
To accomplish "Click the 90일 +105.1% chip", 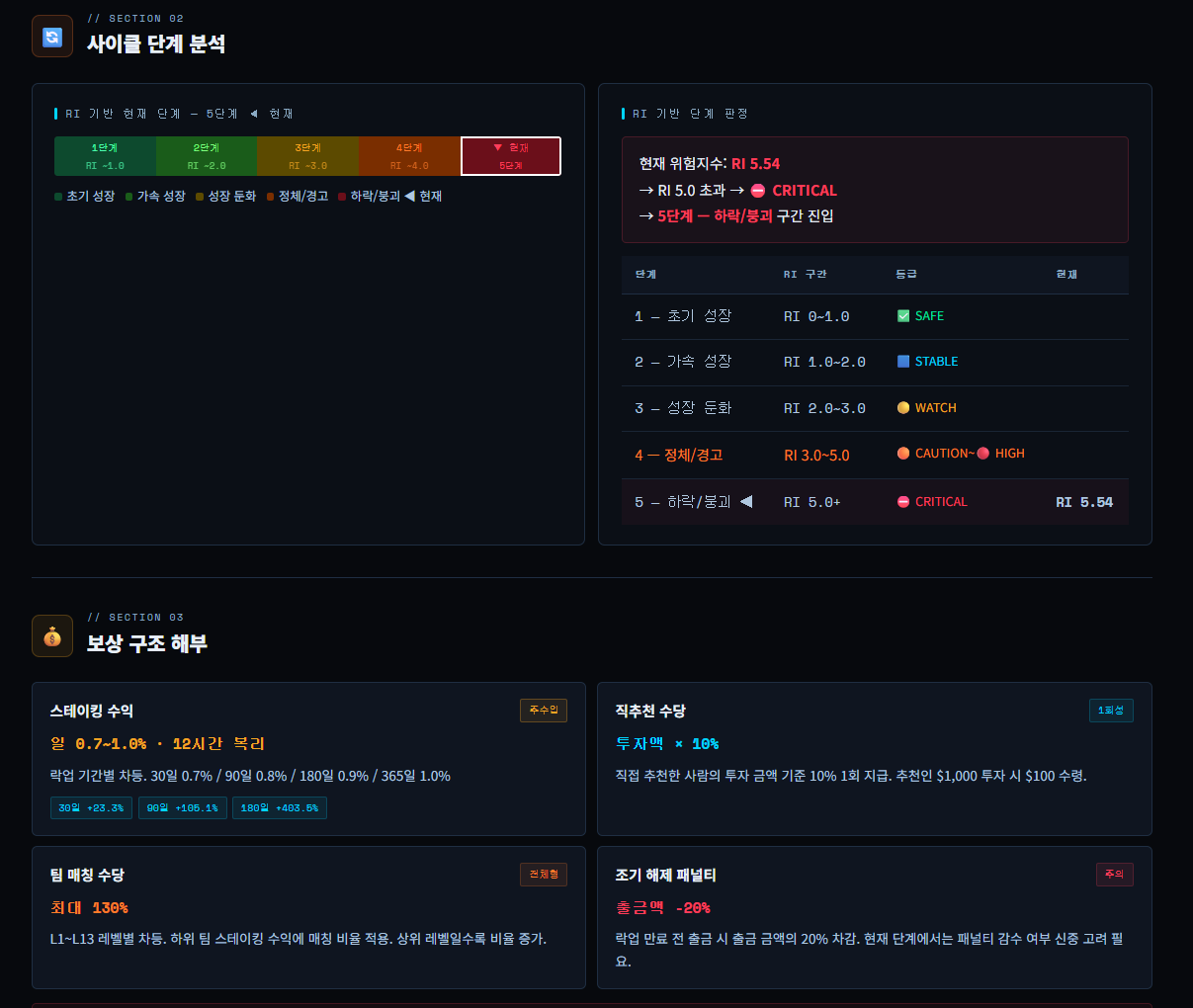I will coord(183,808).
